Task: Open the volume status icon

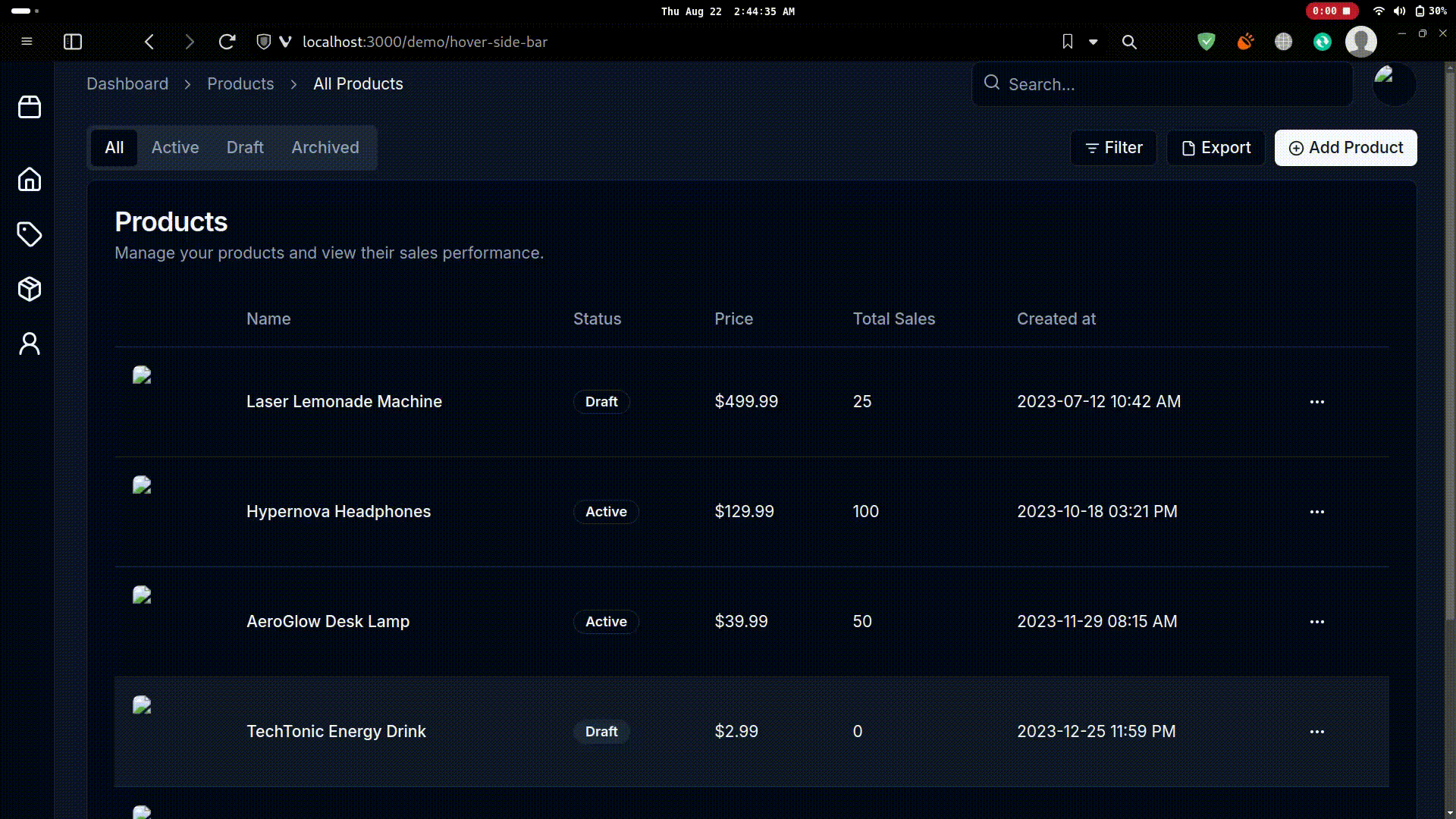Action: coord(1399,11)
